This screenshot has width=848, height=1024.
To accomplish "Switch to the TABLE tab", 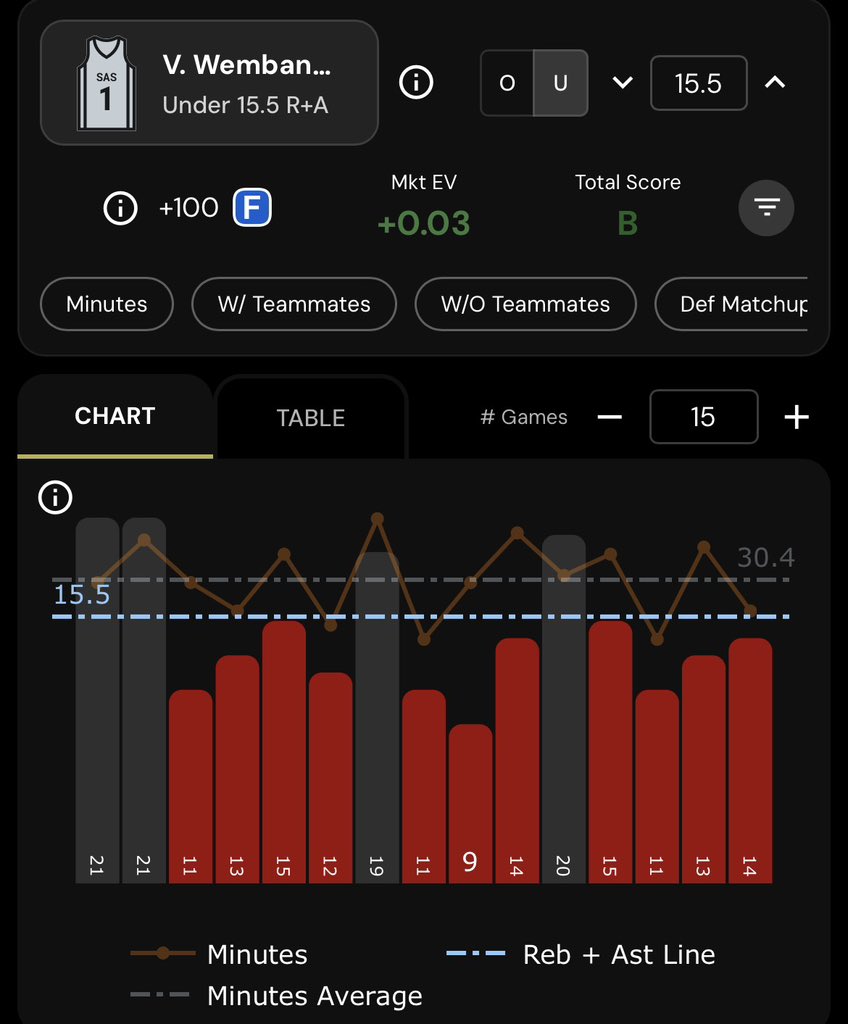I will (311, 418).
